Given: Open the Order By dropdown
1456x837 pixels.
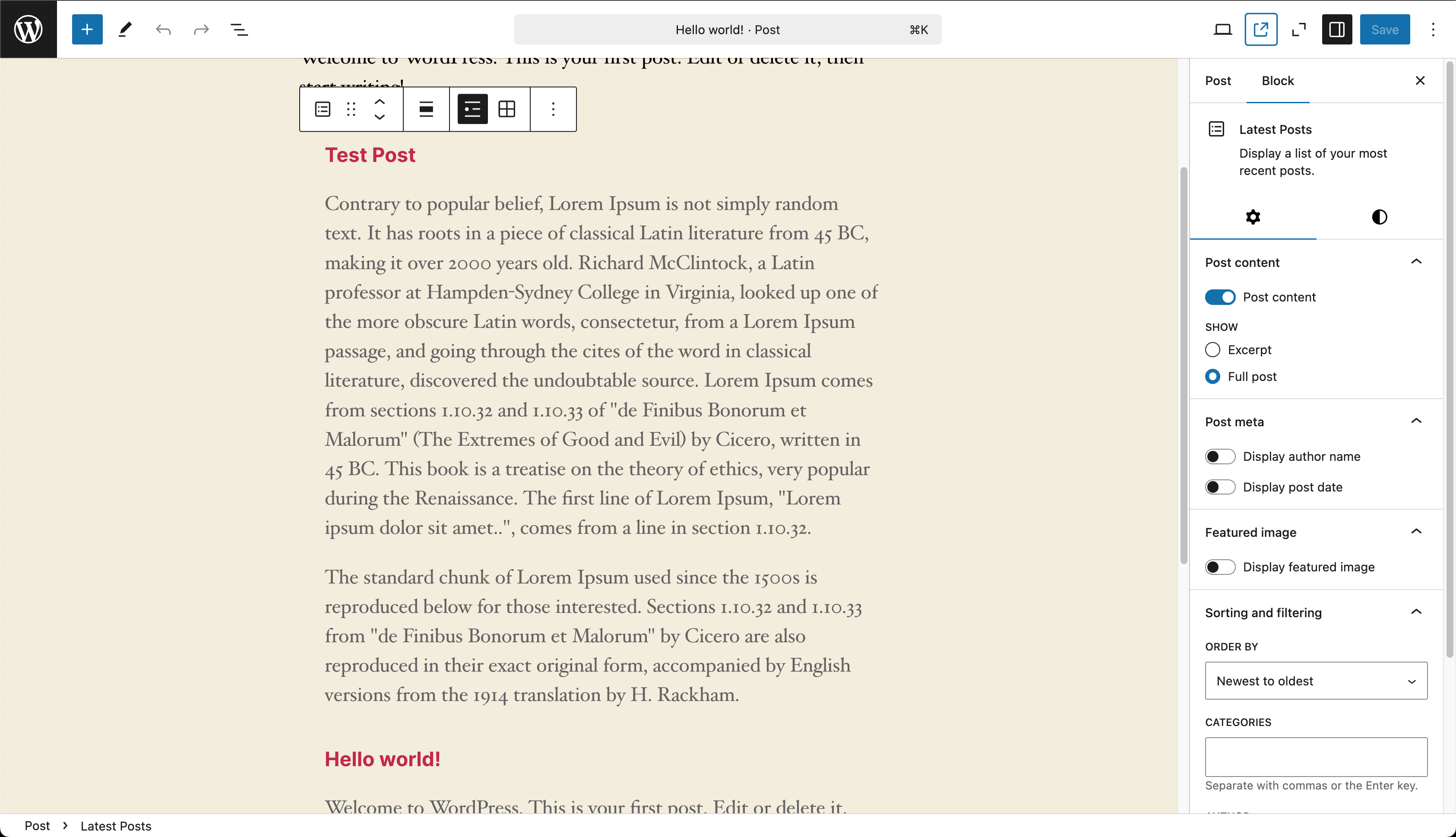Looking at the screenshot, I should 1316,681.
